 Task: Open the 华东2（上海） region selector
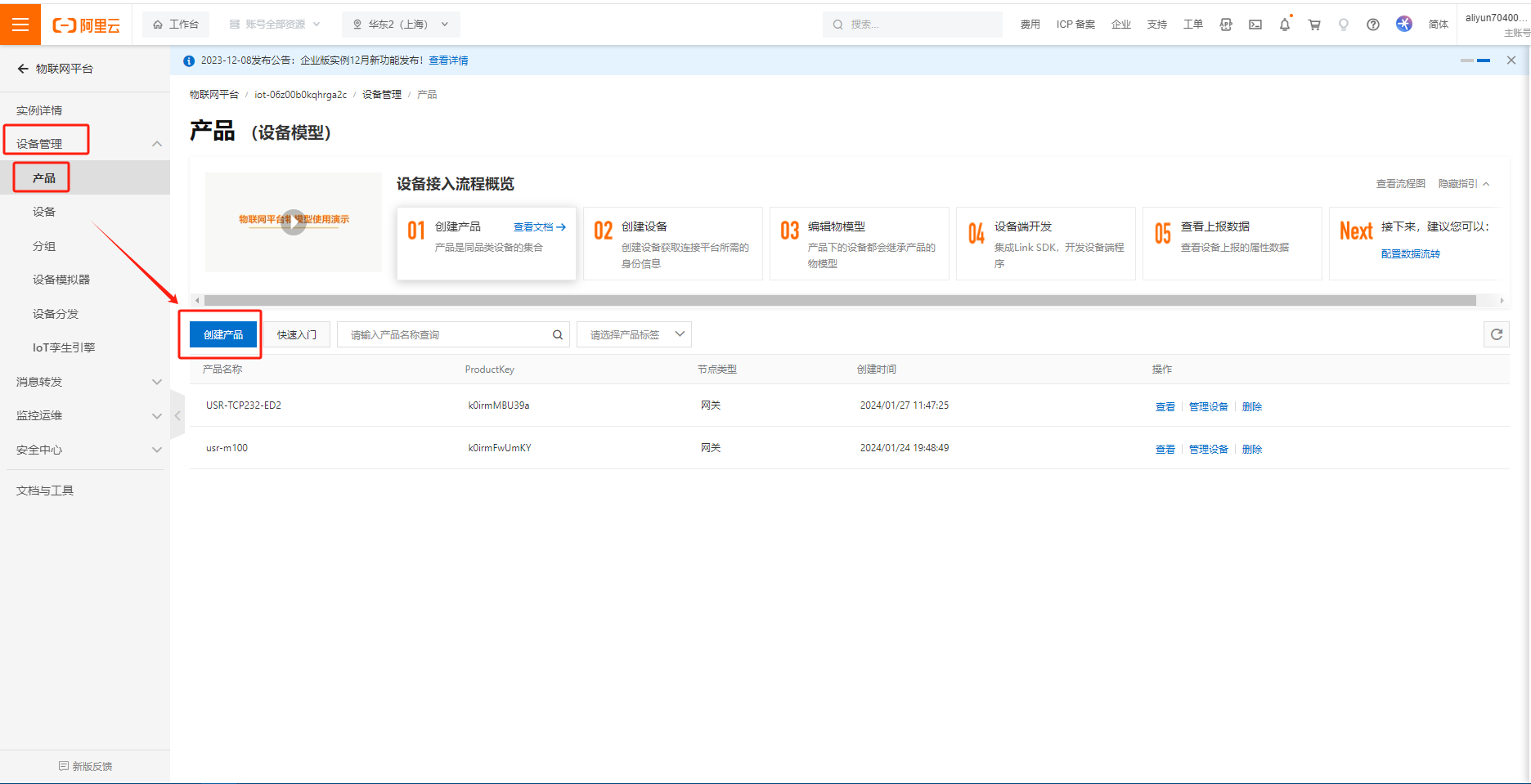click(401, 25)
